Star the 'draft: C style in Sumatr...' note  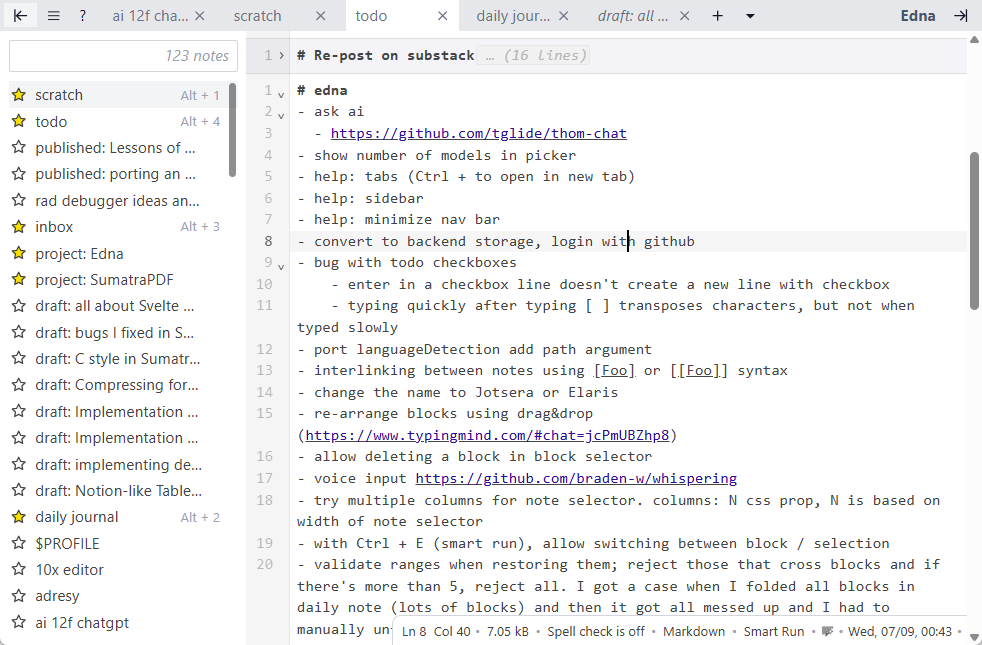(19, 358)
